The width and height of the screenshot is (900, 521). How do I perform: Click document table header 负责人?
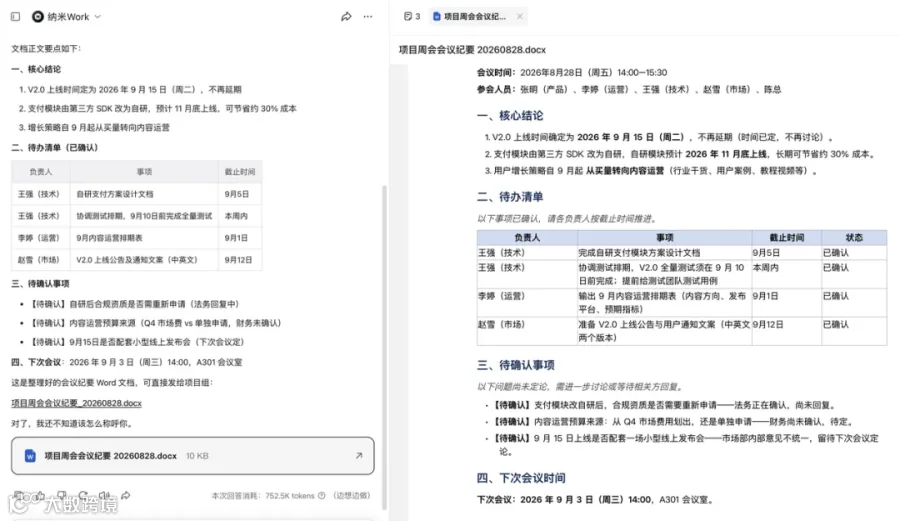pos(527,238)
